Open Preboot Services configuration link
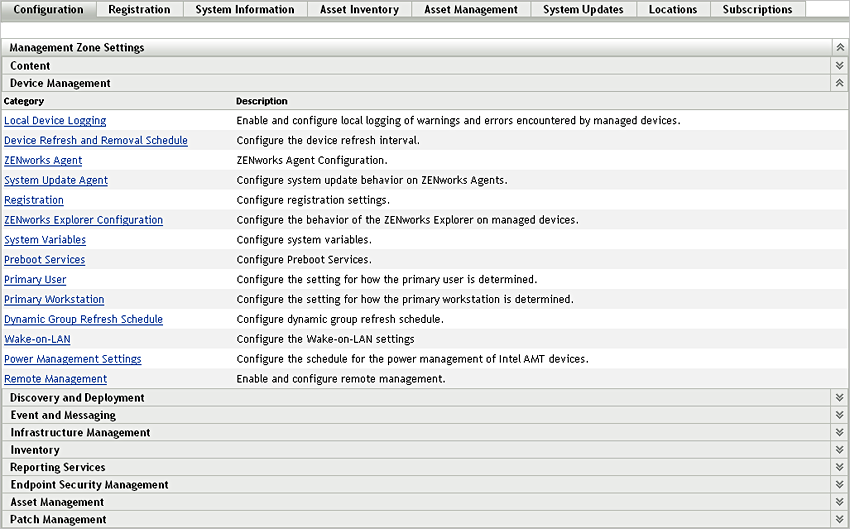850x529 pixels. pyautogui.click(x=44, y=260)
